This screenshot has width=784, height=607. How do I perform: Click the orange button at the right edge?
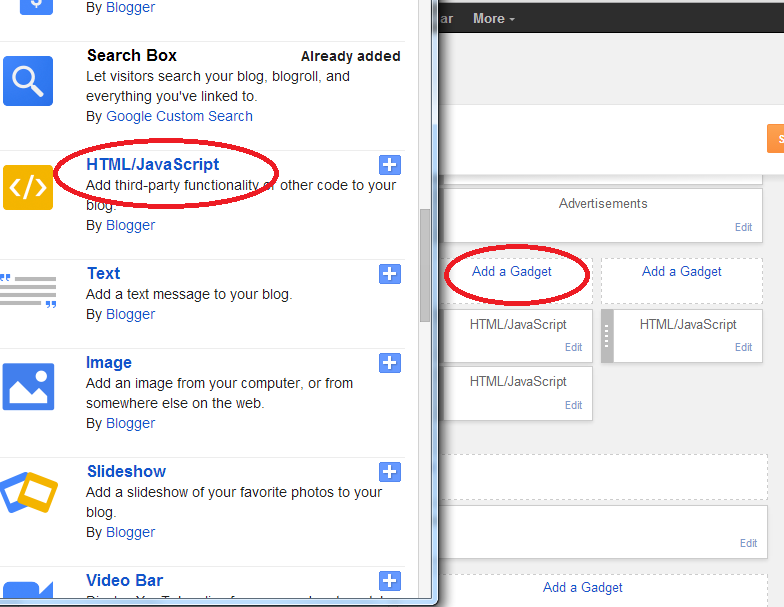click(x=776, y=138)
